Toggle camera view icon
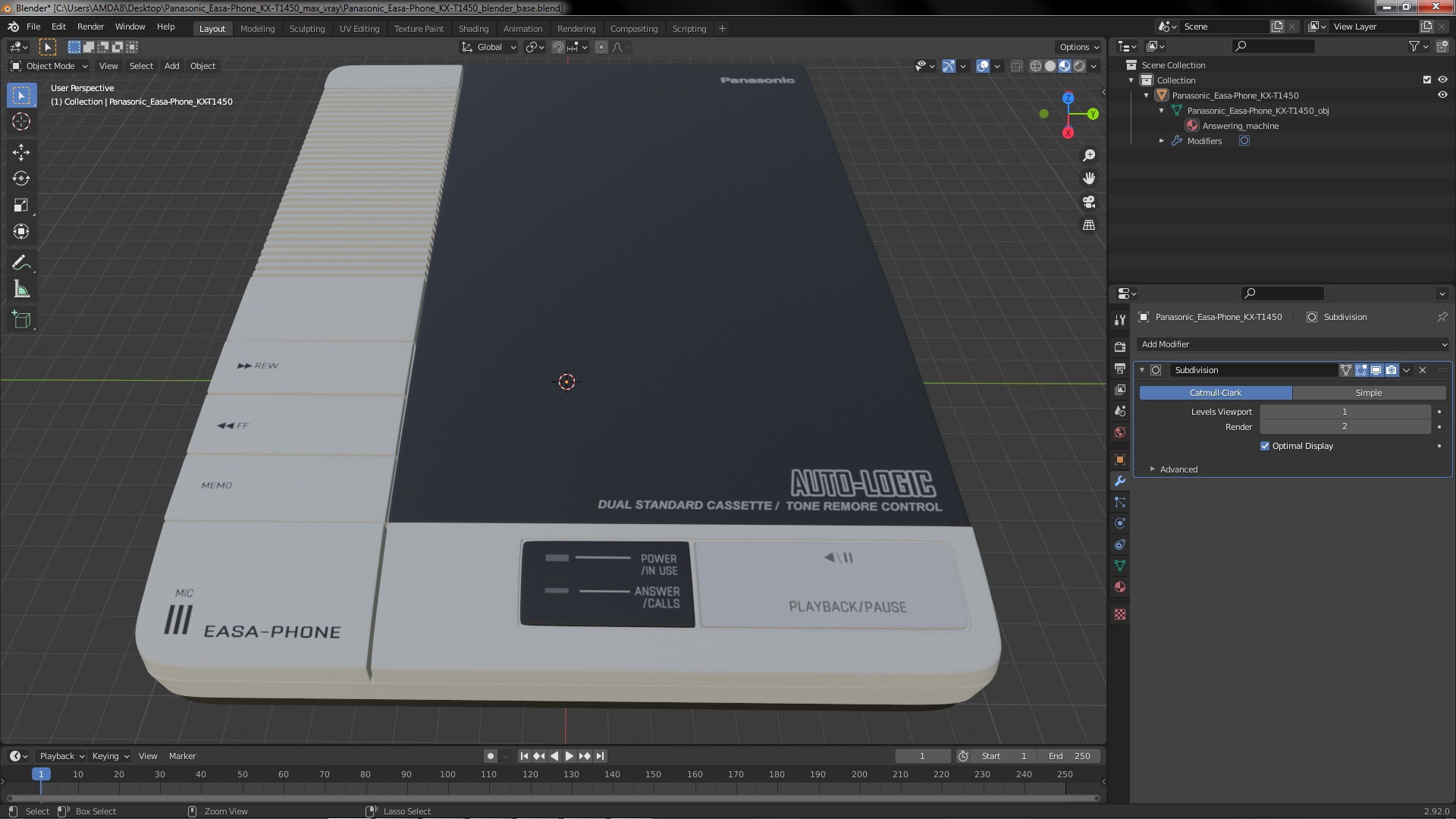This screenshot has height=819, width=1456. coord(1089,202)
